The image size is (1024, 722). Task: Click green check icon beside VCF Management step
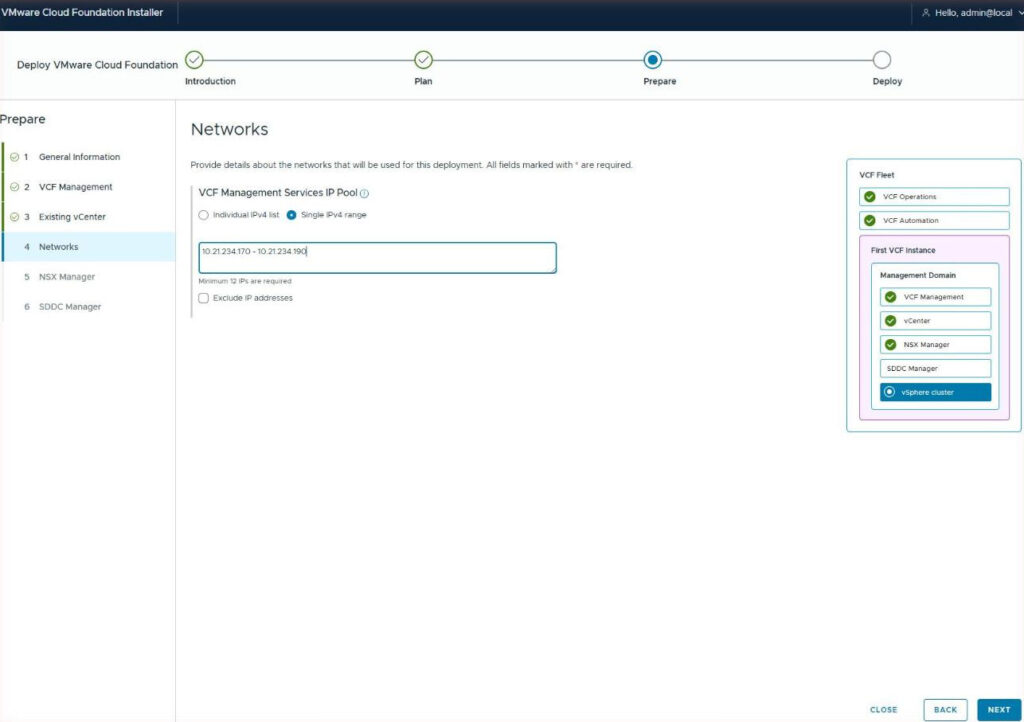click(x=14, y=187)
